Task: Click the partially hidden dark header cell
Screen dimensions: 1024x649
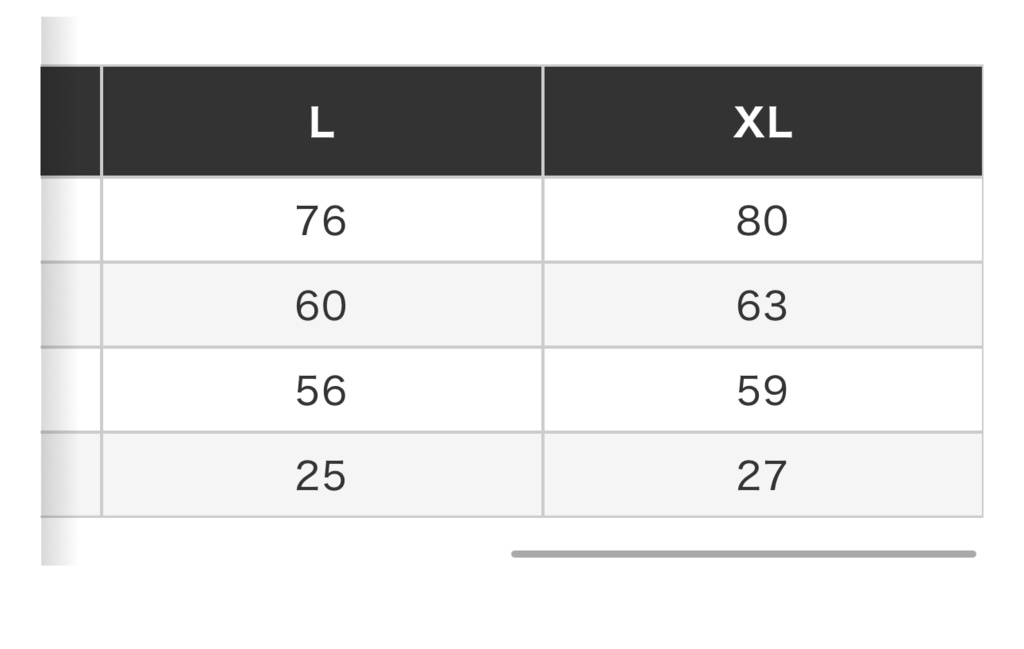Action: pyautogui.click(x=71, y=121)
